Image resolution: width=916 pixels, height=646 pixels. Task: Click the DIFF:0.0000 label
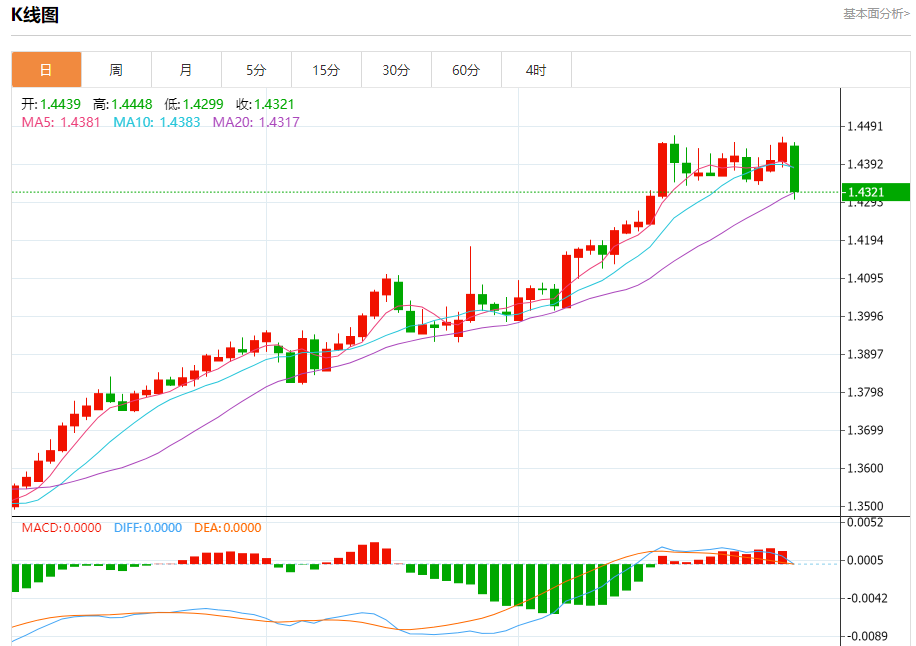148,528
